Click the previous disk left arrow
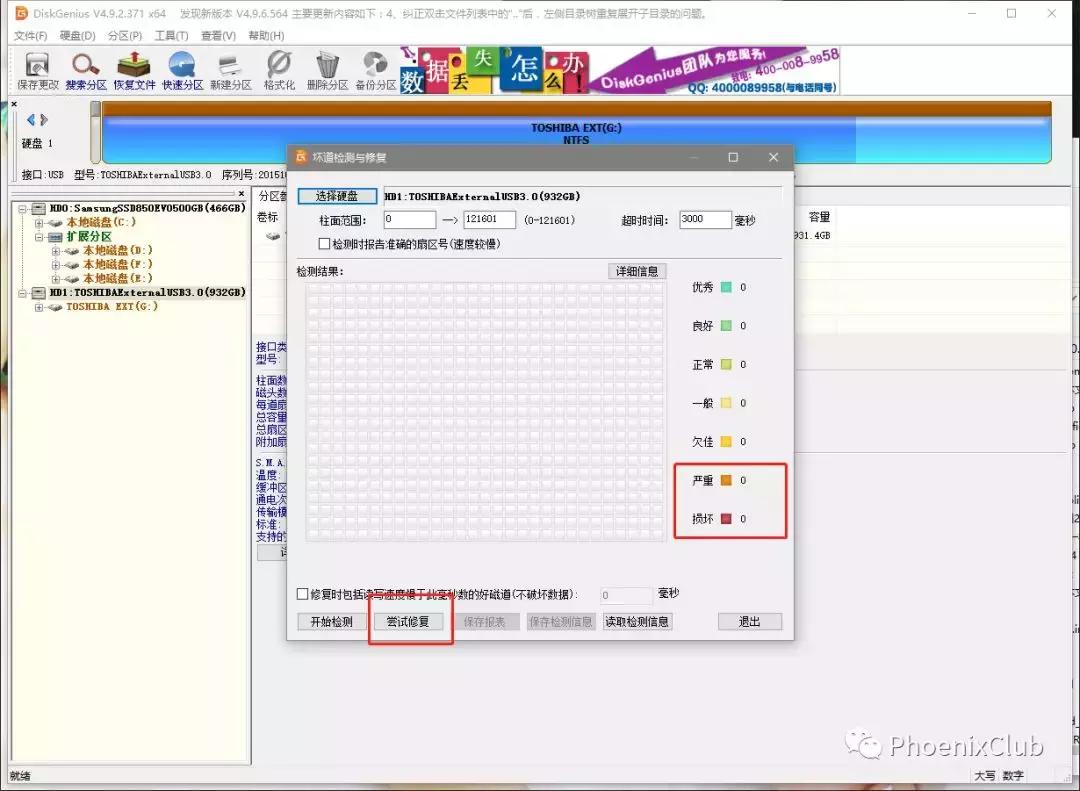The width and height of the screenshot is (1080, 791). coord(30,120)
